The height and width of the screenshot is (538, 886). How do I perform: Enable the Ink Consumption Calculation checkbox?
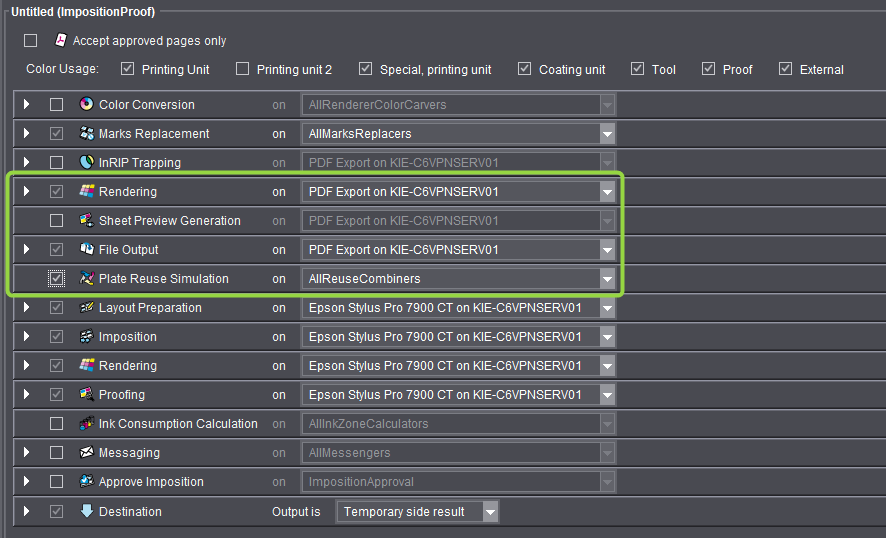(x=57, y=424)
